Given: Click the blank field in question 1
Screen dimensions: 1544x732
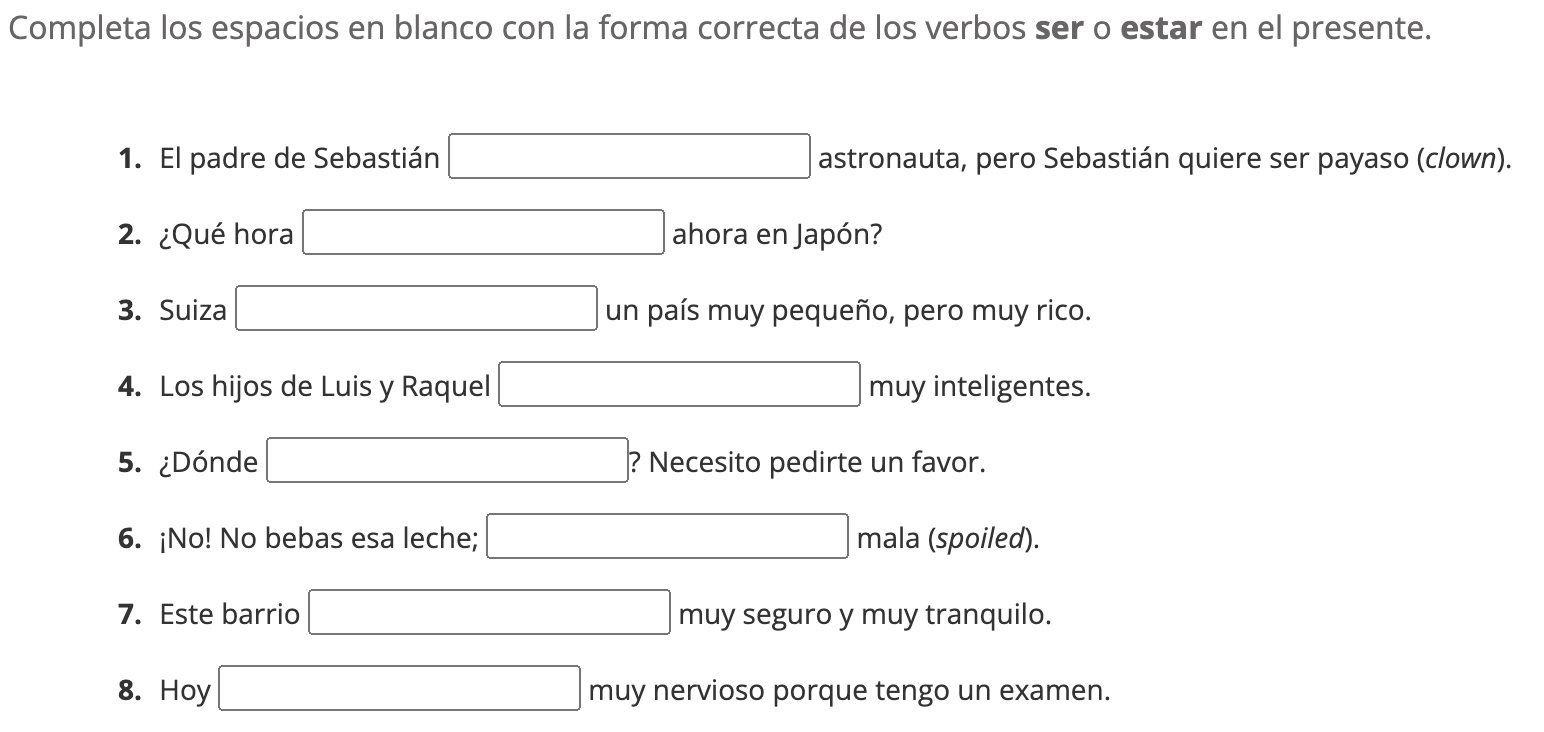Looking at the screenshot, I should (629, 157).
